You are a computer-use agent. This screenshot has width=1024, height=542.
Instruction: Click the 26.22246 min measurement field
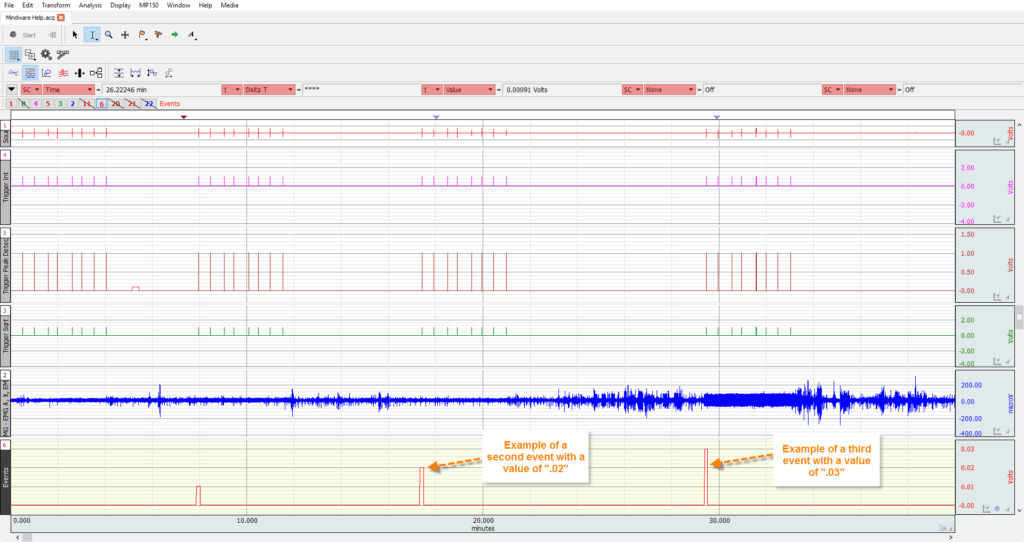[161, 89]
